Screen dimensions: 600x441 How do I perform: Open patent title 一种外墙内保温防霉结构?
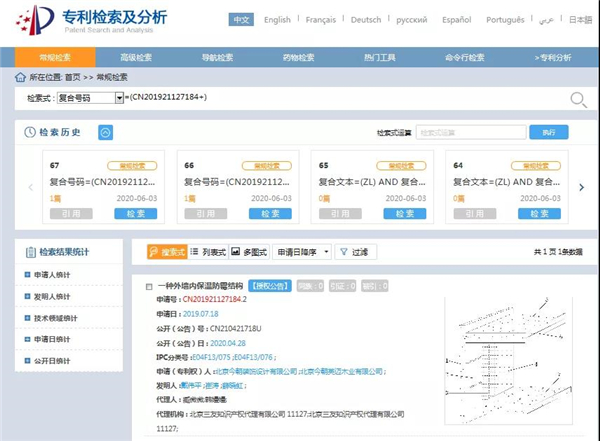pyautogui.click(x=201, y=286)
